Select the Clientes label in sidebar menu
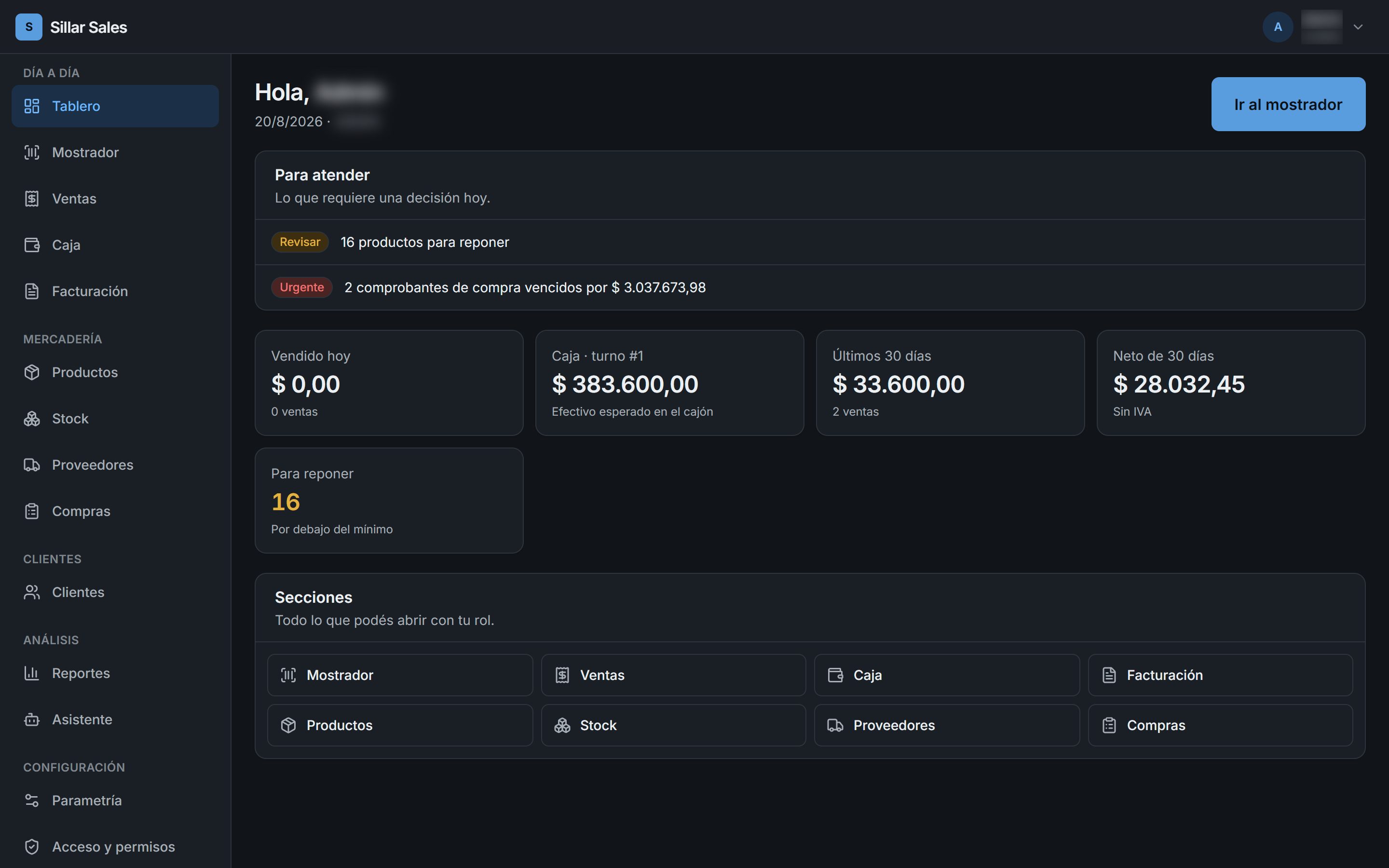Image resolution: width=1389 pixels, height=868 pixels. point(78,593)
